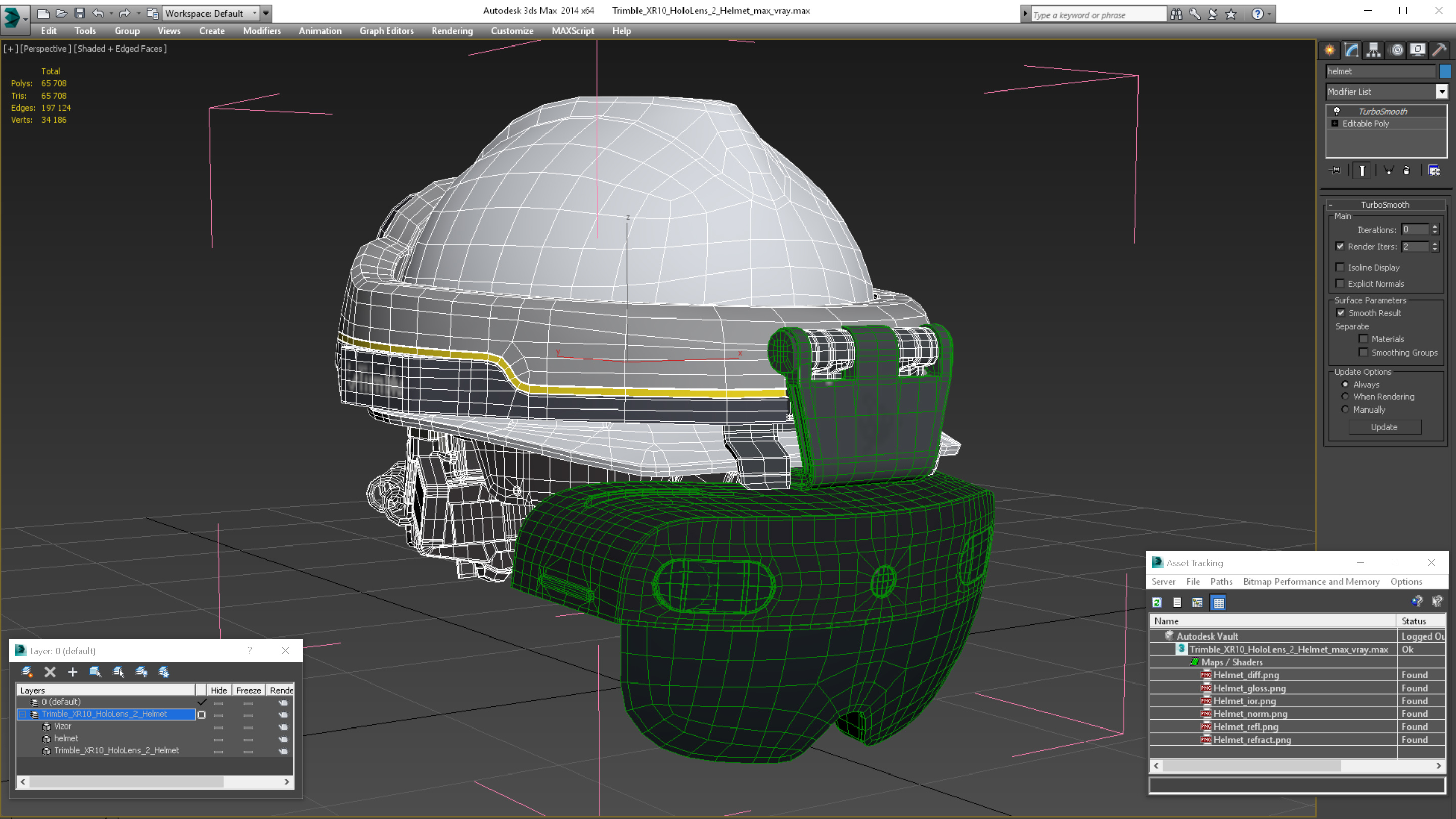Switch to the Modify panel tab
The image size is (1456, 819).
pos(1351,51)
